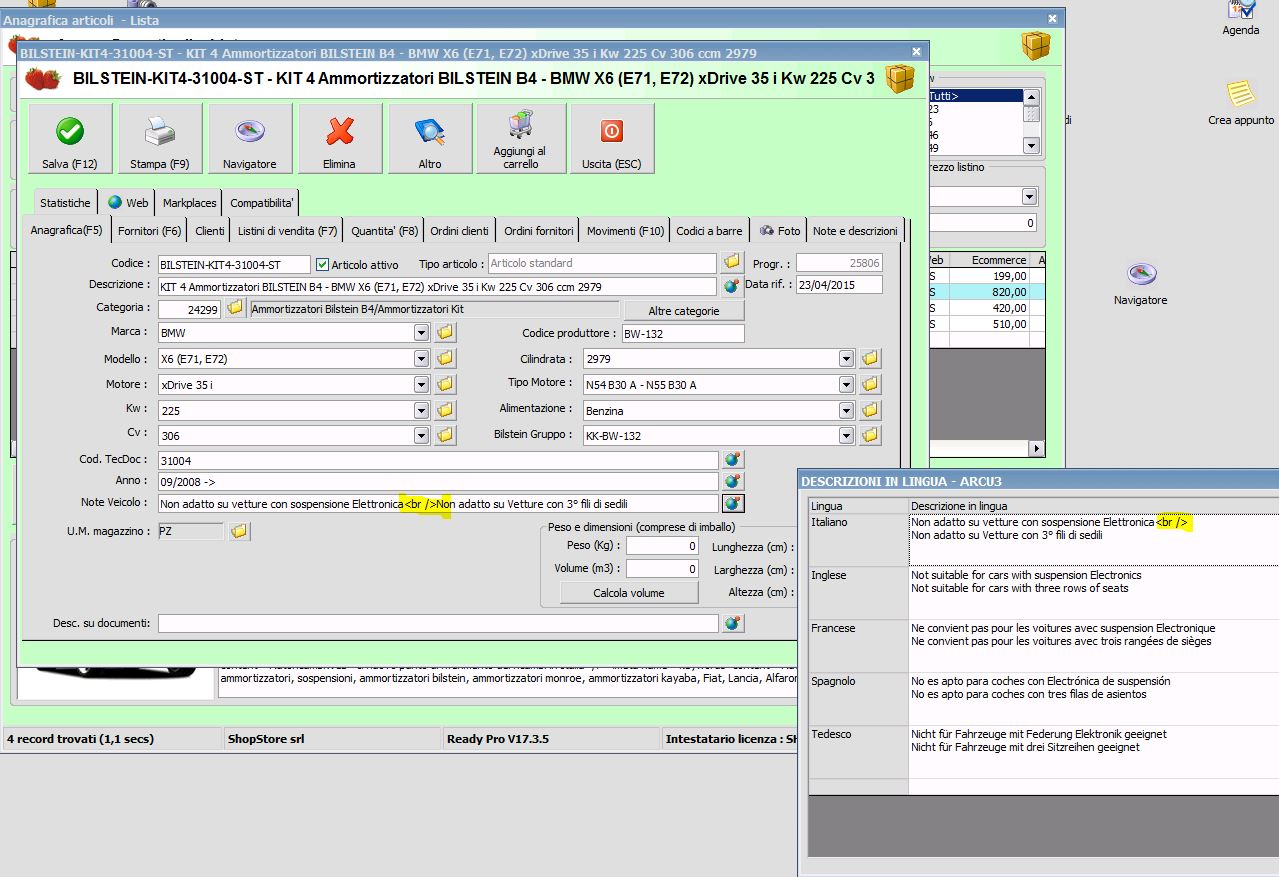1279x877 pixels.
Task: Expand the Kw dropdown
Action: point(421,411)
